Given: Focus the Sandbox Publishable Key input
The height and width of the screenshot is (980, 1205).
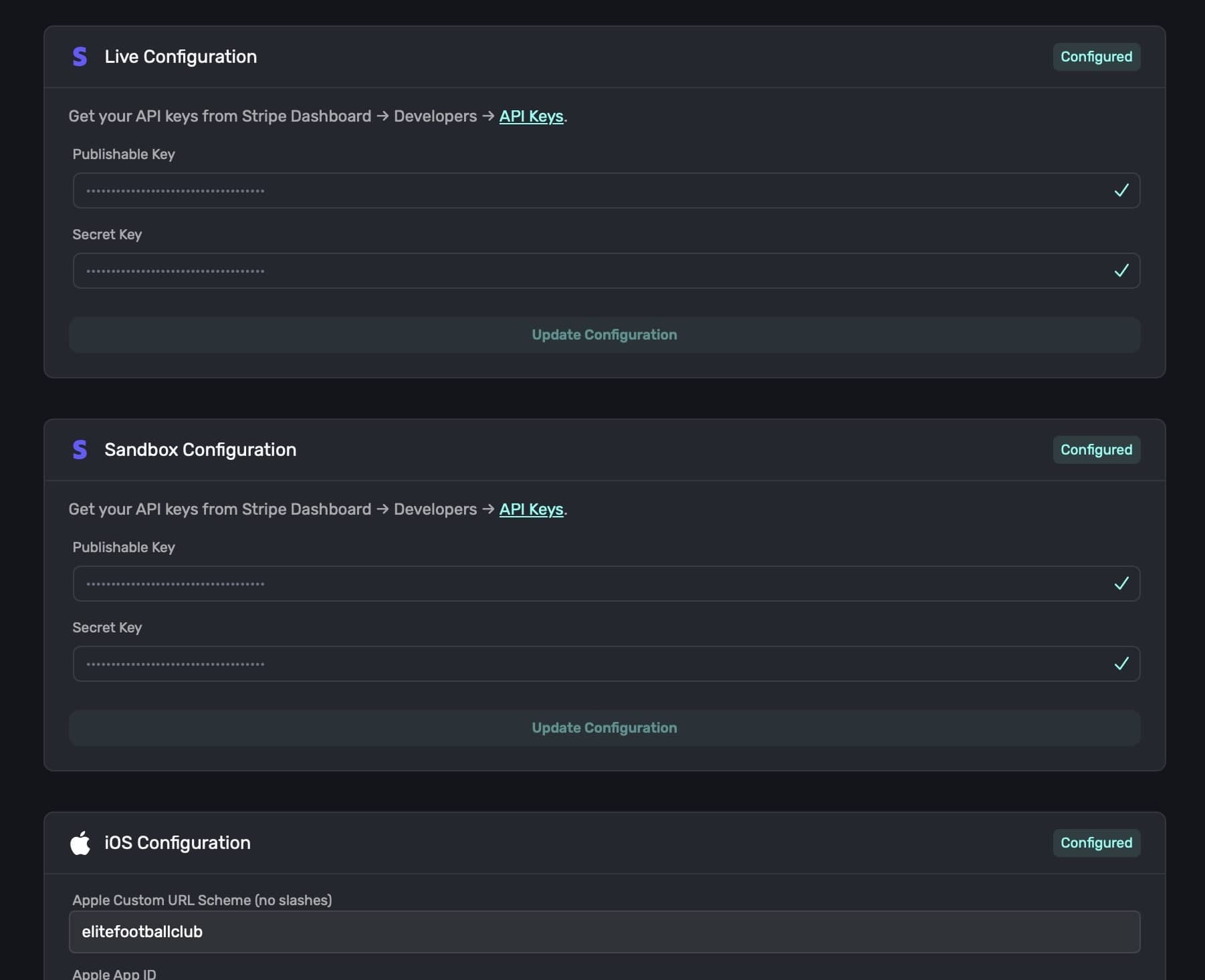Looking at the screenshot, I should [x=588, y=584].
